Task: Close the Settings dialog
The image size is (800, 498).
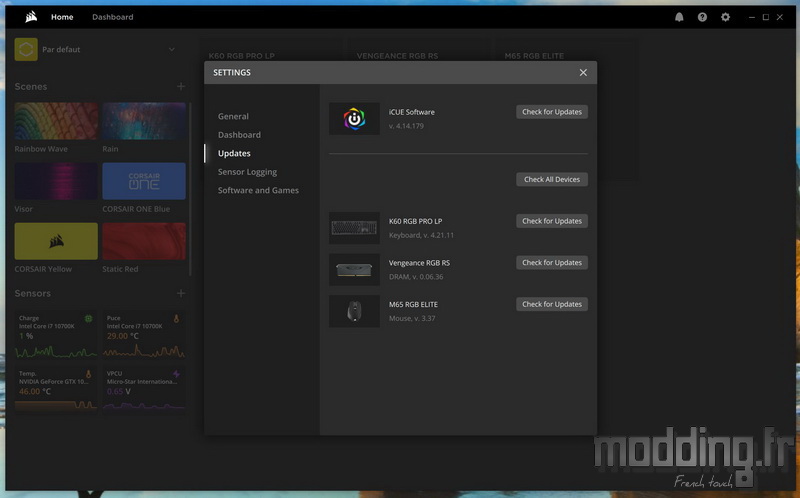Action: click(x=583, y=72)
